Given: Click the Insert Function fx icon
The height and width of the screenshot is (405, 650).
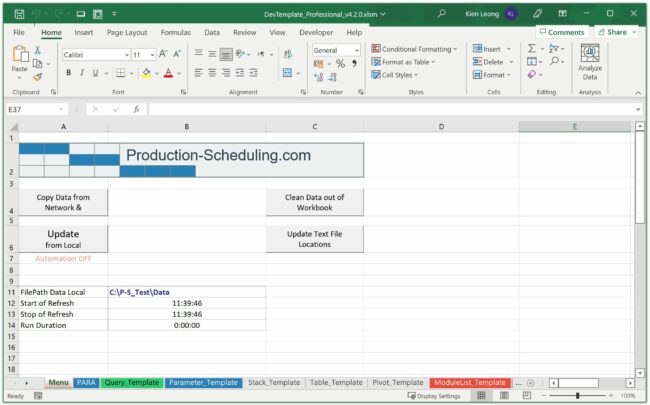Looking at the screenshot, I should point(136,109).
